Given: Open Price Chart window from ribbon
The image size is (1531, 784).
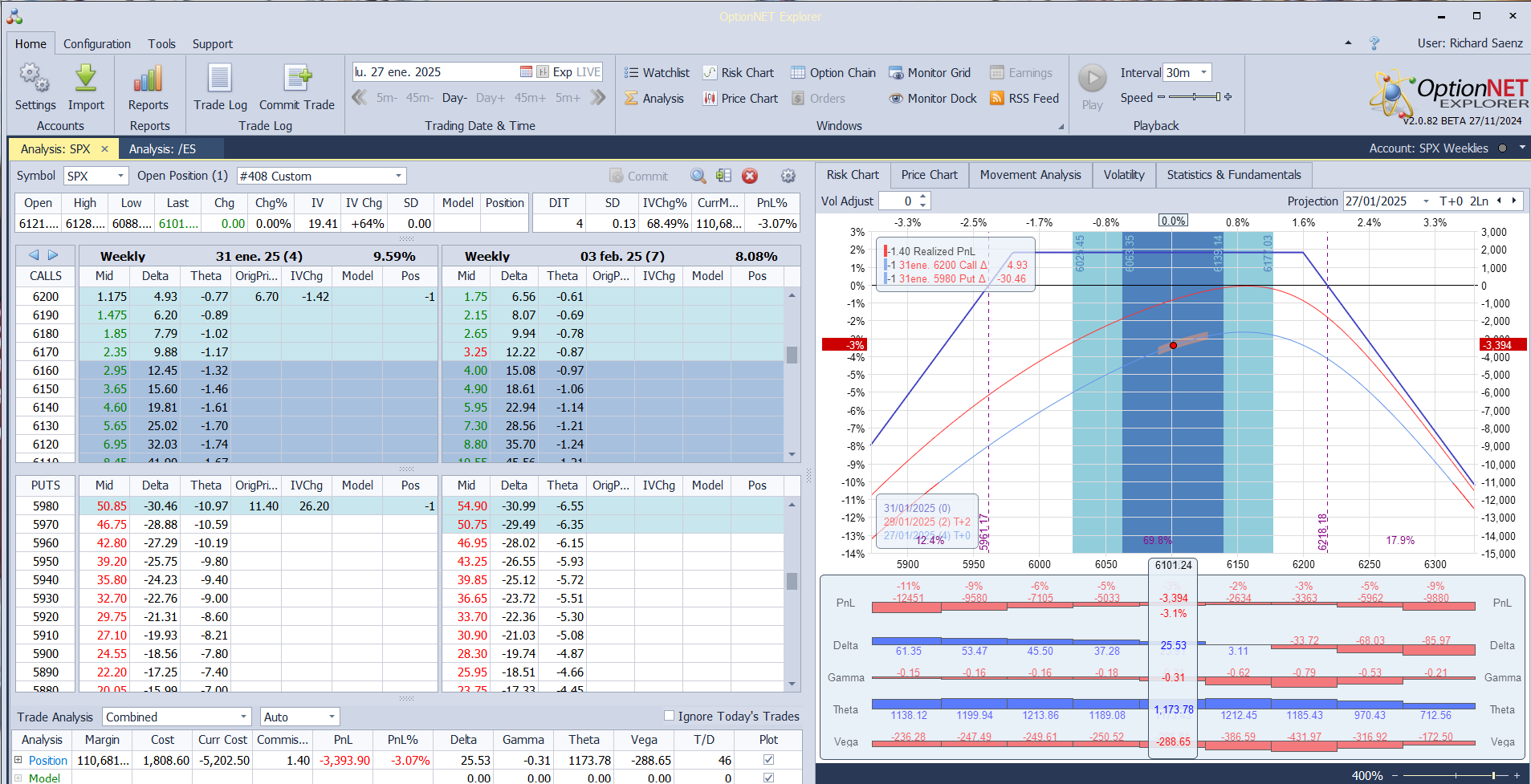Looking at the screenshot, I should tap(740, 99).
